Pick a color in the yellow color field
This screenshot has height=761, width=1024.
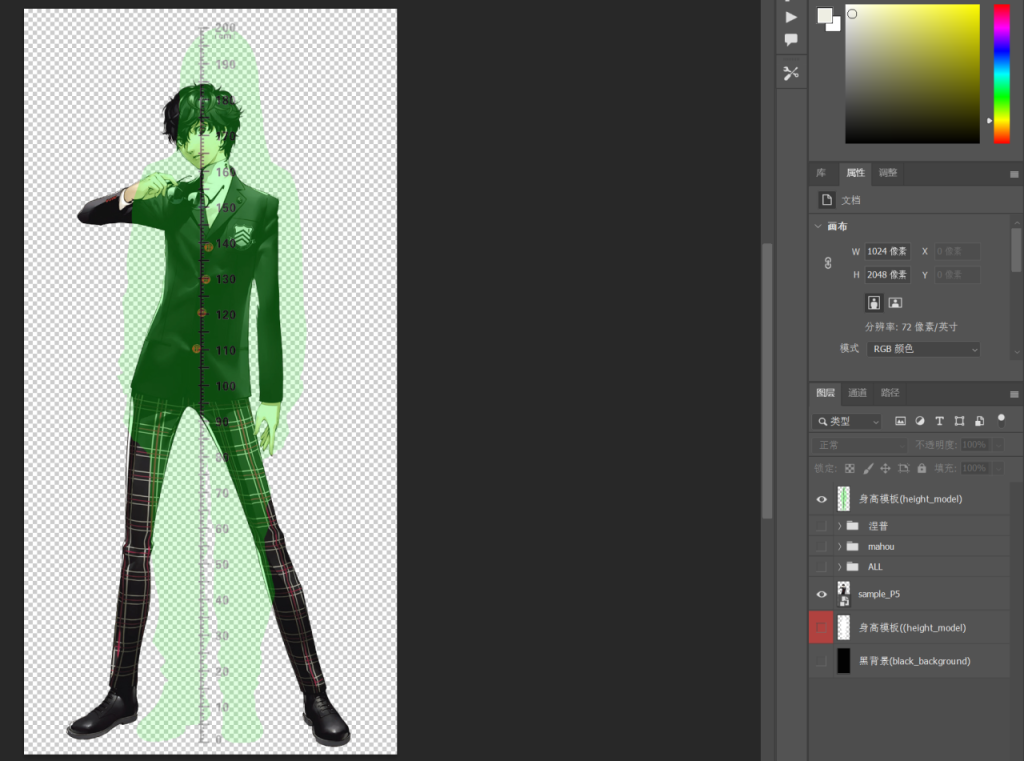click(x=912, y=74)
